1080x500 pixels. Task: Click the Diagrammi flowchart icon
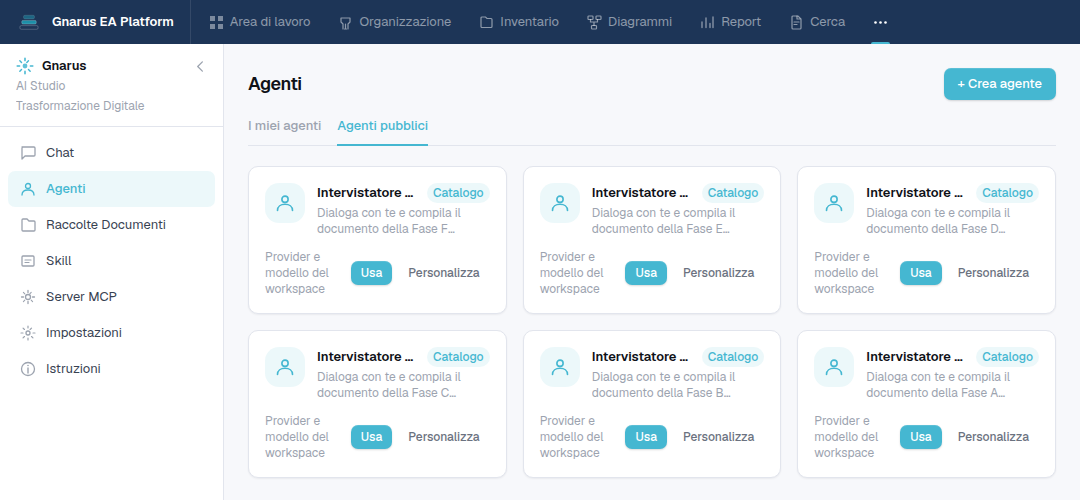pyautogui.click(x=594, y=23)
